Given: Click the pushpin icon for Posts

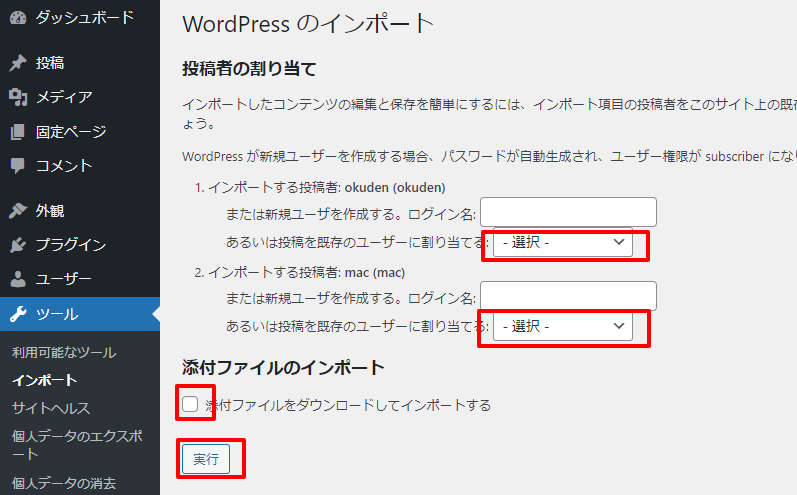Looking at the screenshot, I should pos(18,63).
